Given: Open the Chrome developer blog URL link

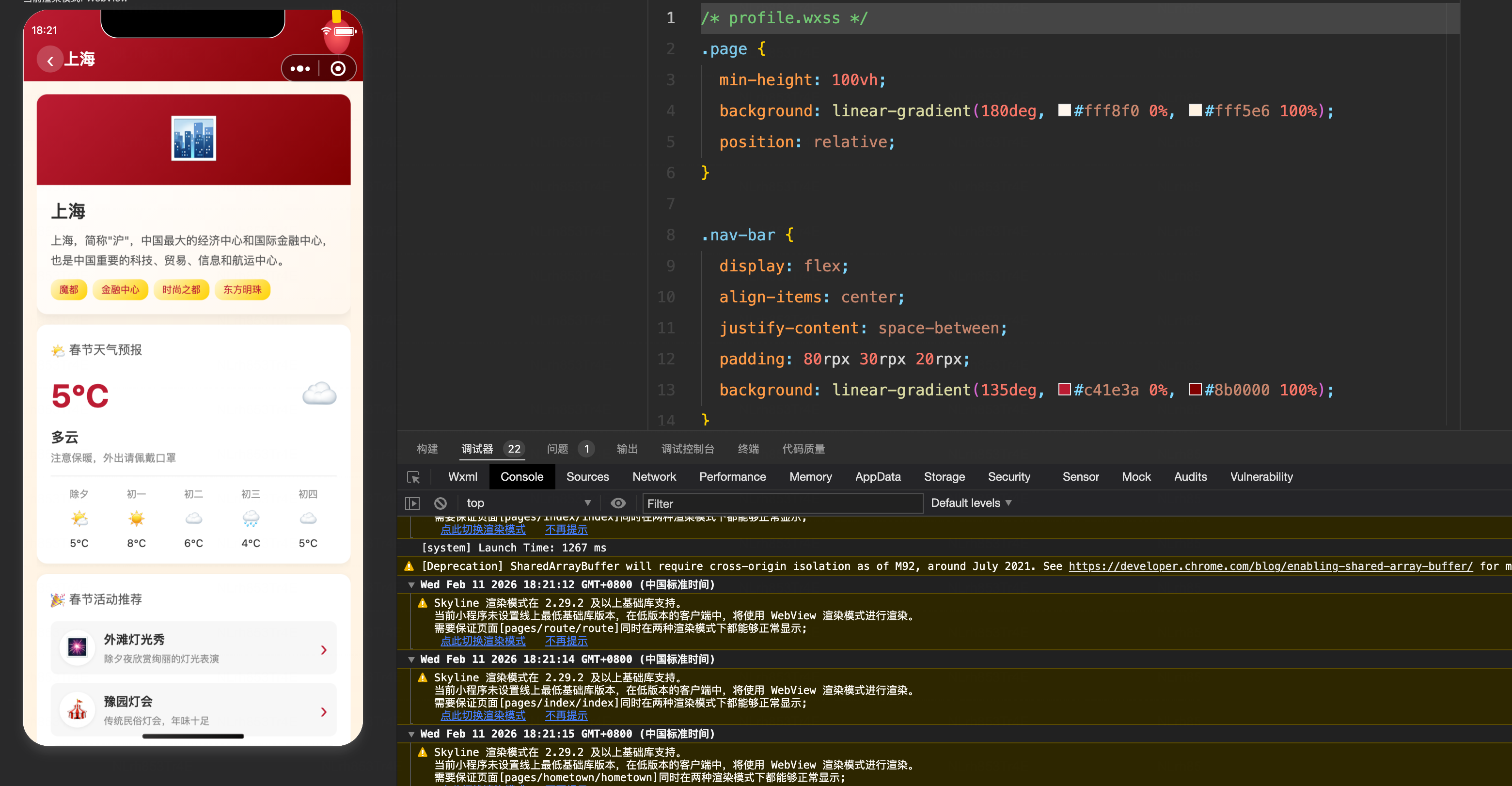Looking at the screenshot, I should click(x=1270, y=566).
